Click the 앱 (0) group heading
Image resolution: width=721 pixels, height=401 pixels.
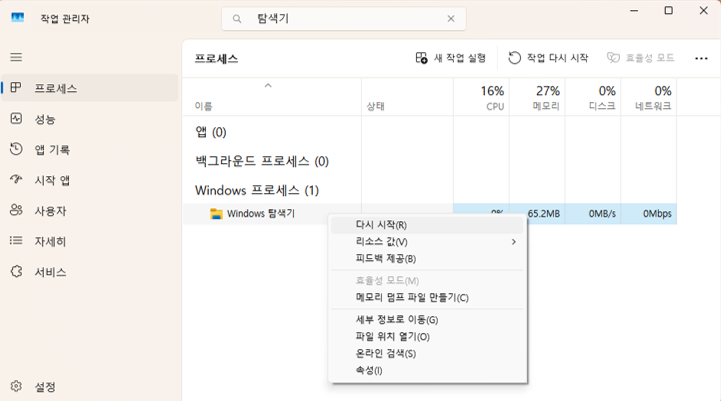(211, 132)
